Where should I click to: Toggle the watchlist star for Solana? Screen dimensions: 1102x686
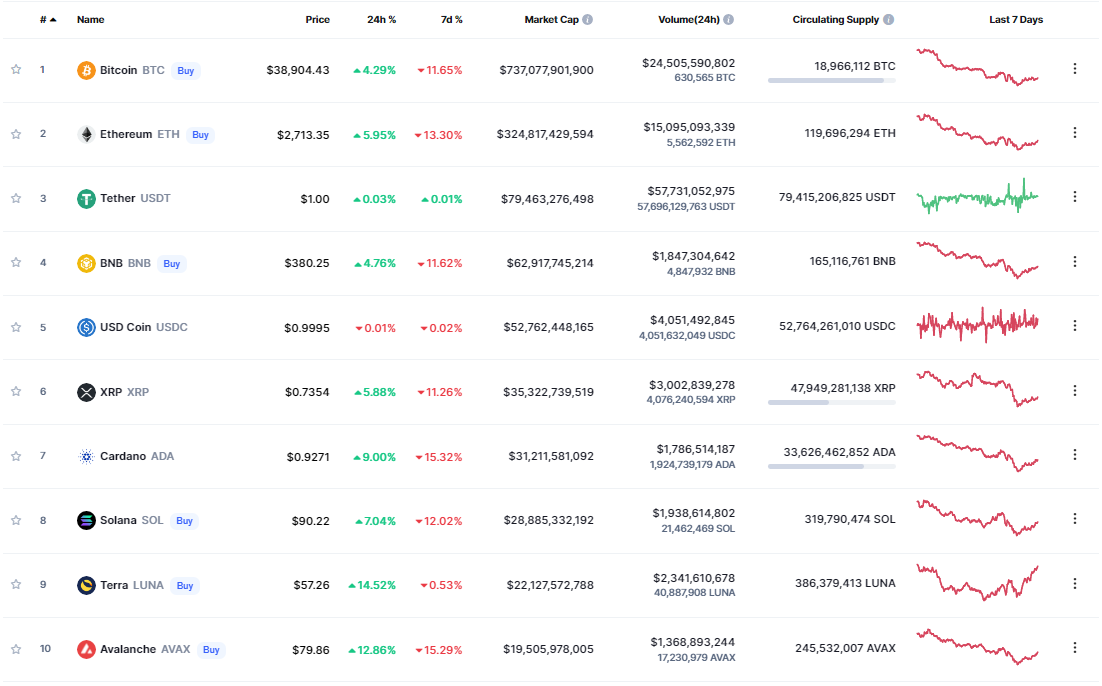[x=16, y=520]
